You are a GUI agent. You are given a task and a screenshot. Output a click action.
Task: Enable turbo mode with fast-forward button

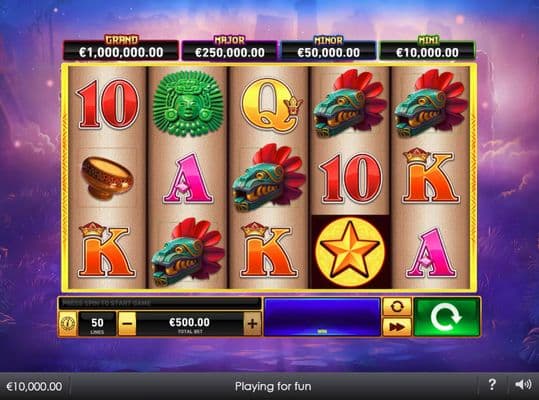(x=397, y=327)
